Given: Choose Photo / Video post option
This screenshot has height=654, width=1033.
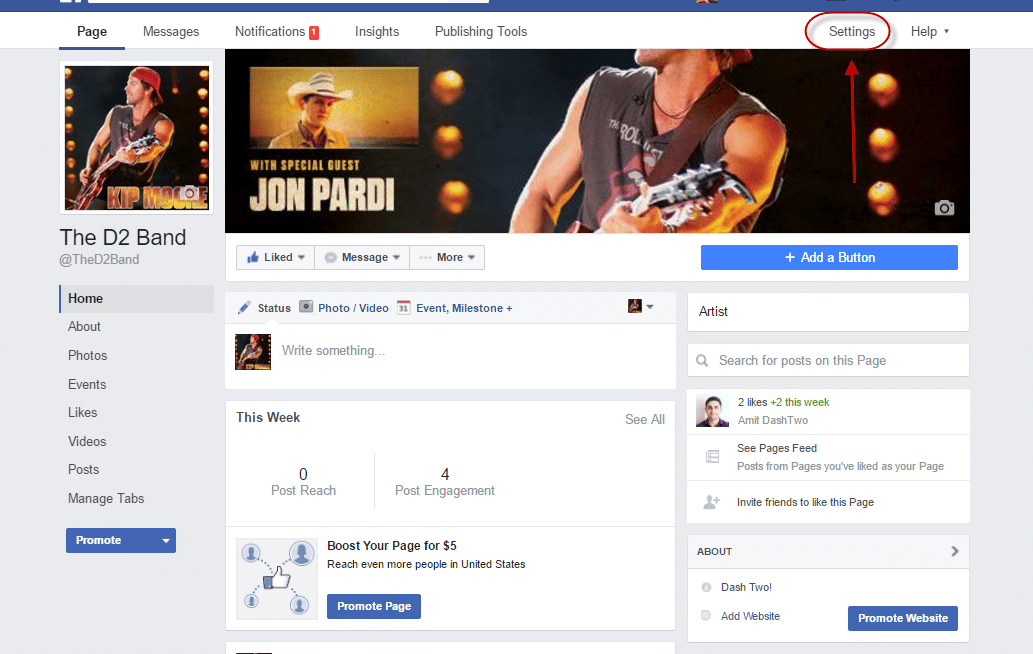Looking at the screenshot, I should (353, 308).
